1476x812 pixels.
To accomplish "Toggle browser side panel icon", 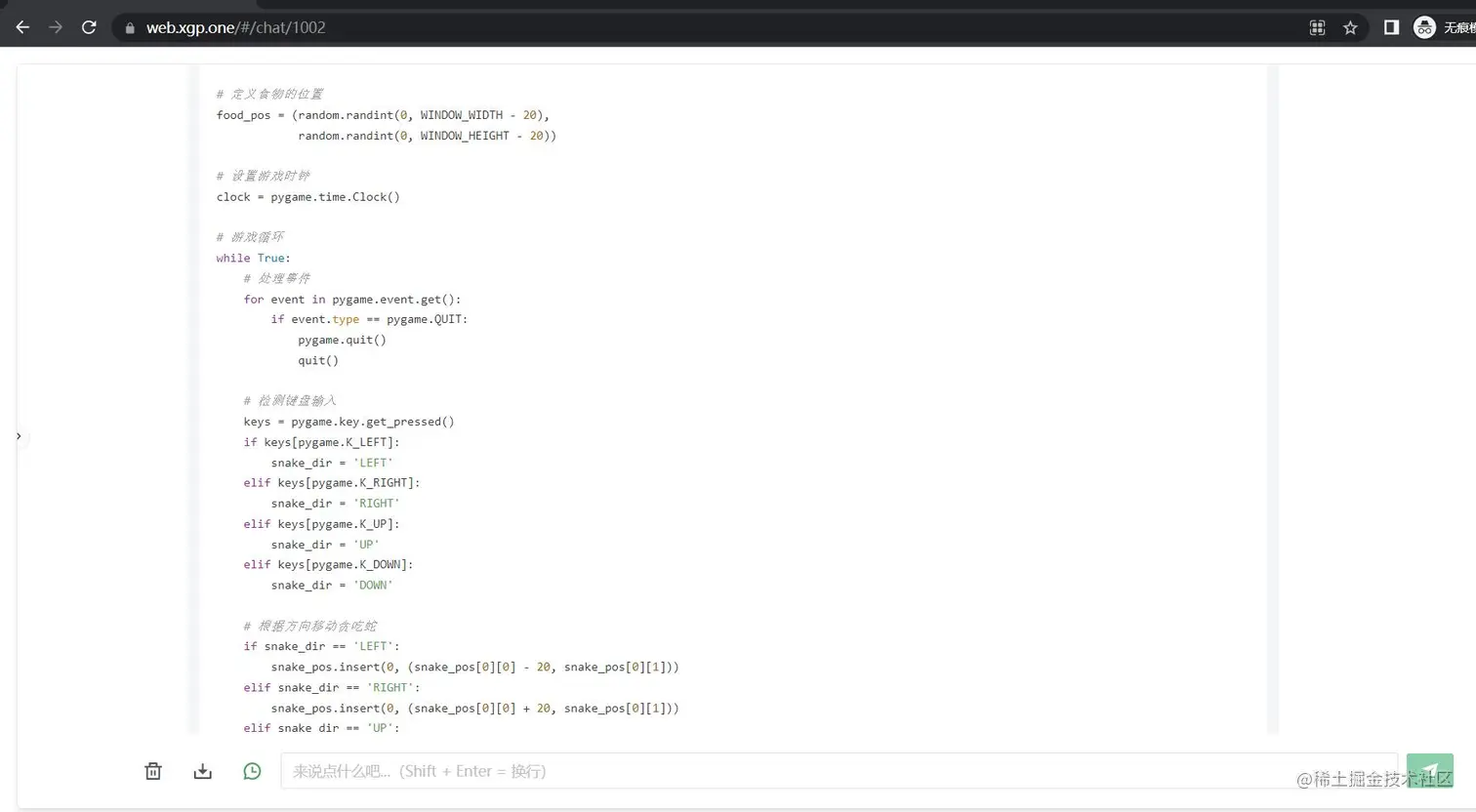I will point(1391,27).
